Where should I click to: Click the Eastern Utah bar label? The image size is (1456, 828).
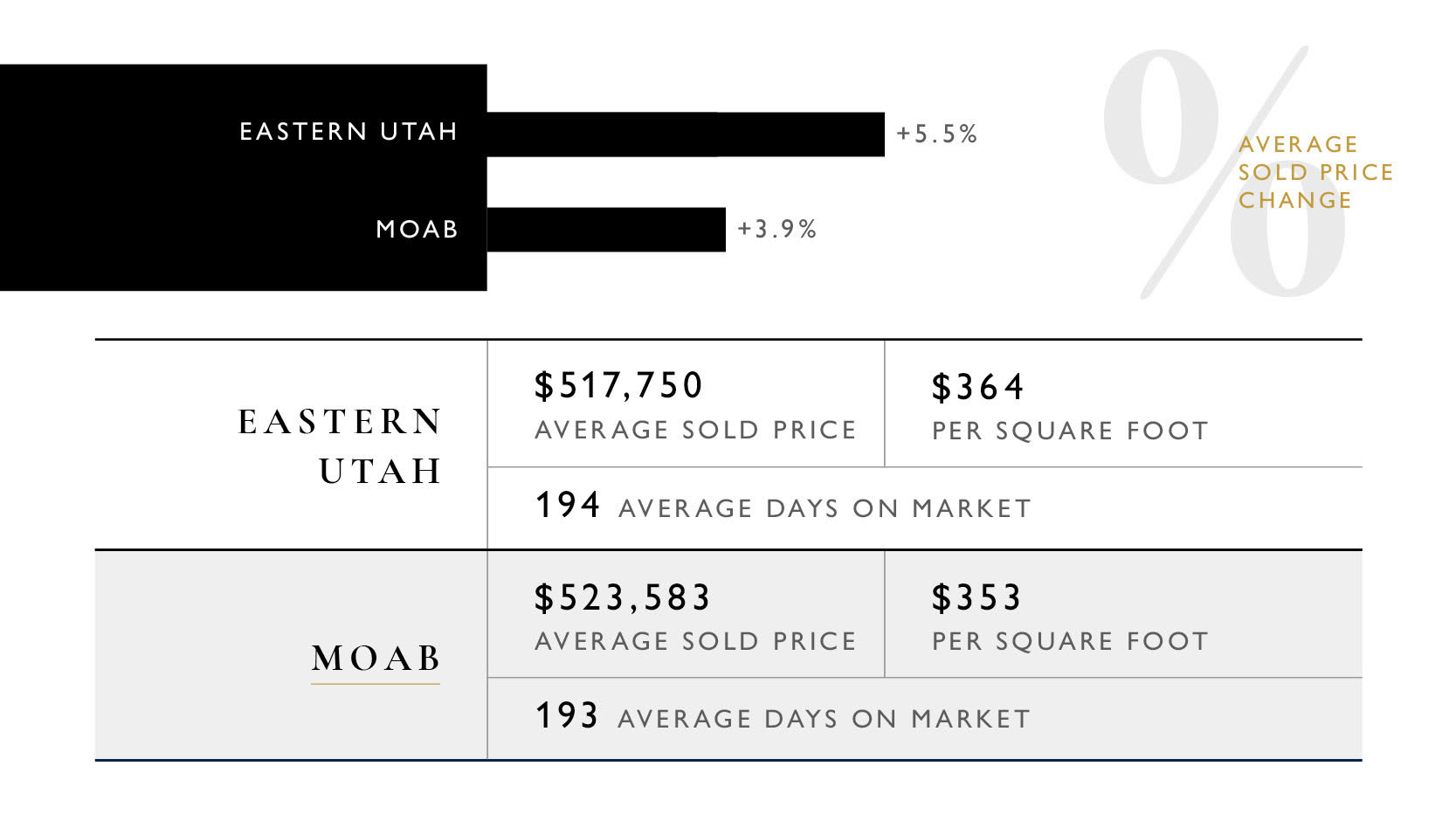click(x=348, y=131)
